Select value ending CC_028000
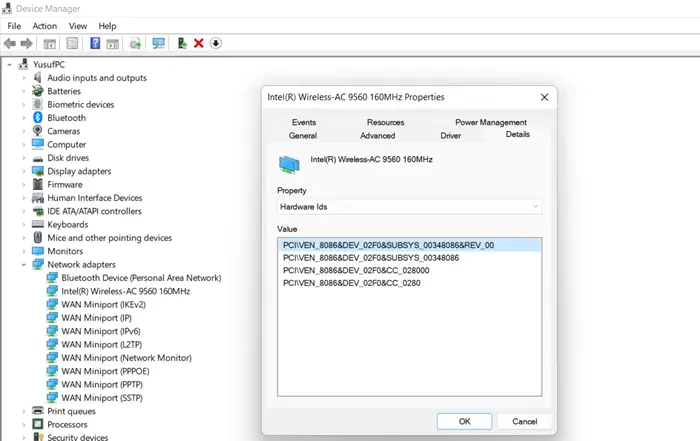700x441 pixels. (x=356, y=270)
